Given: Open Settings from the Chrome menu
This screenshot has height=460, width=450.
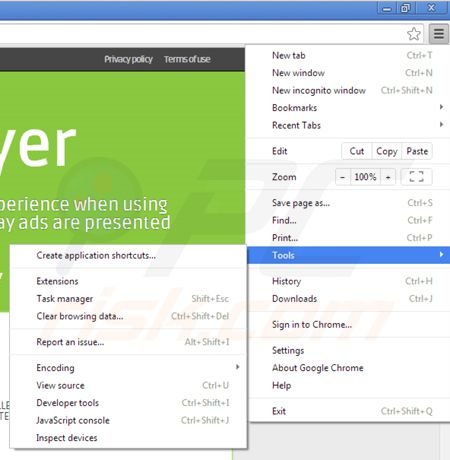Looking at the screenshot, I should (348, 350).
